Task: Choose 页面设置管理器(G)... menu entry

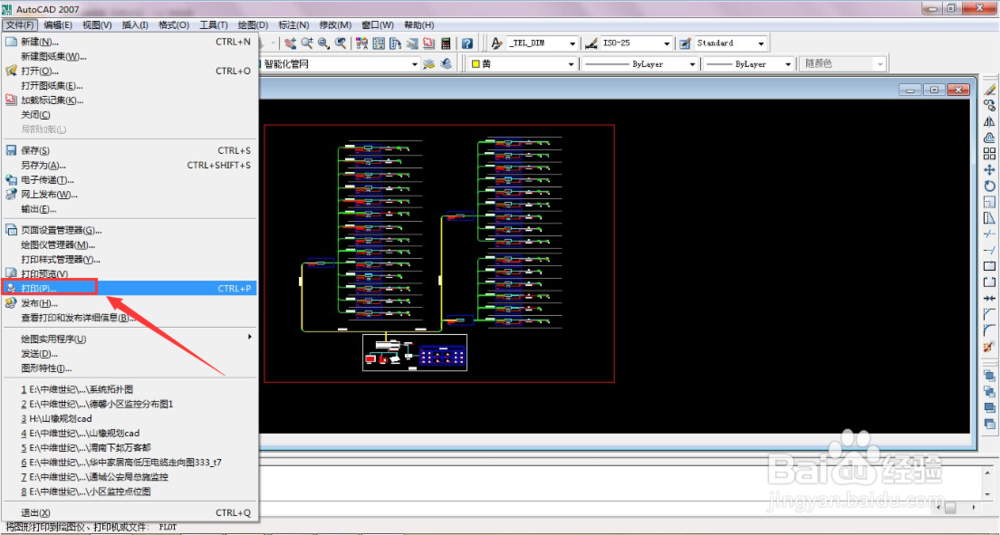Action: tap(129, 230)
